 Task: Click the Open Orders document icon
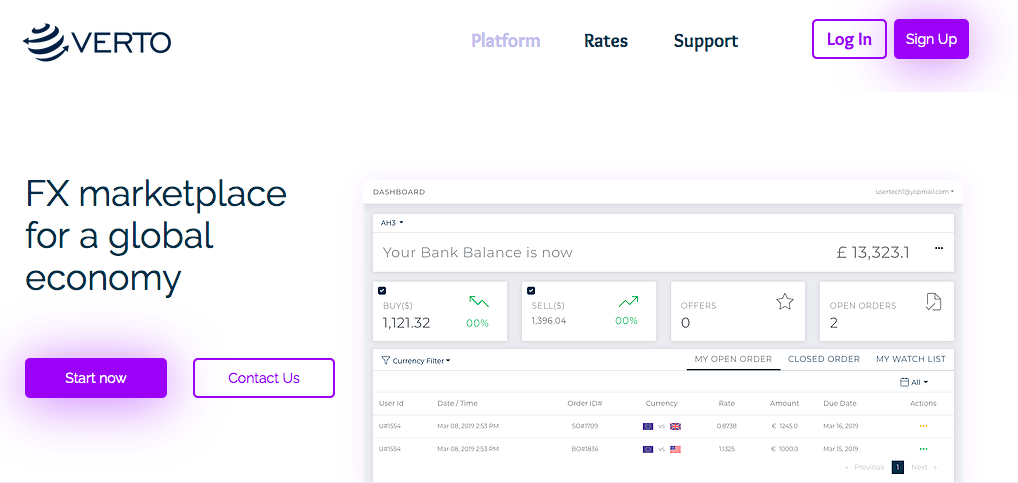pyautogui.click(x=933, y=302)
